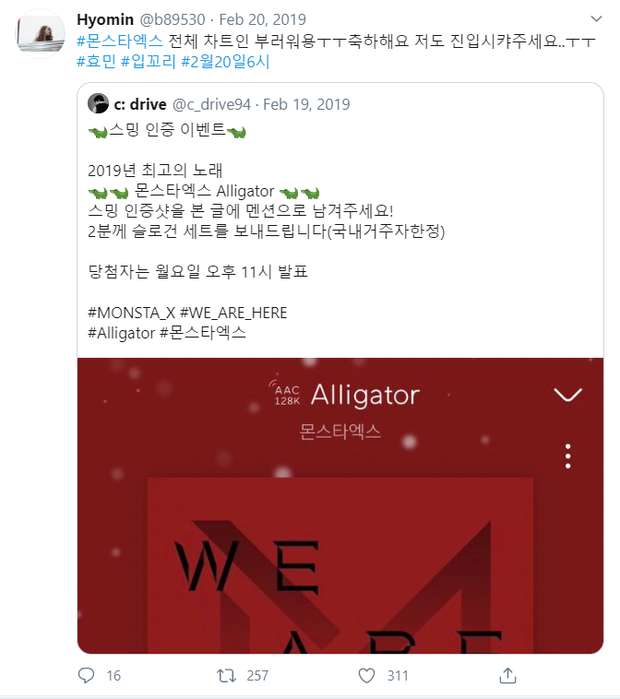Image resolution: width=620 pixels, height=699 pixels.
Task: Open the Feb 20, 2019 timestamp
Action: click(x=263, y=19)
